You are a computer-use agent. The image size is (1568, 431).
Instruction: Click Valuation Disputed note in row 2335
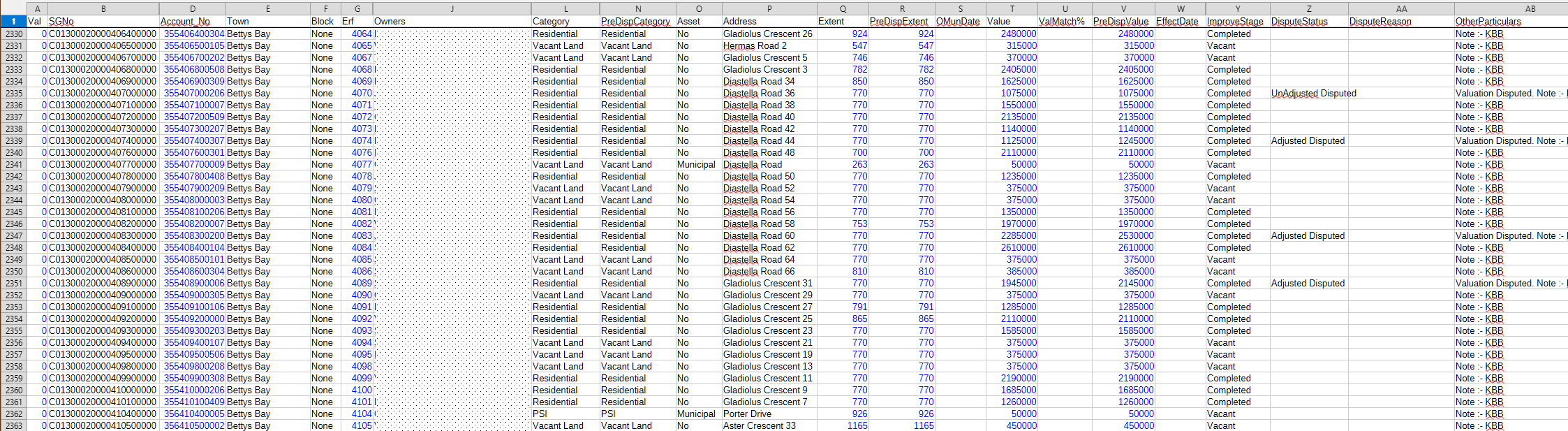point(1511,93)
